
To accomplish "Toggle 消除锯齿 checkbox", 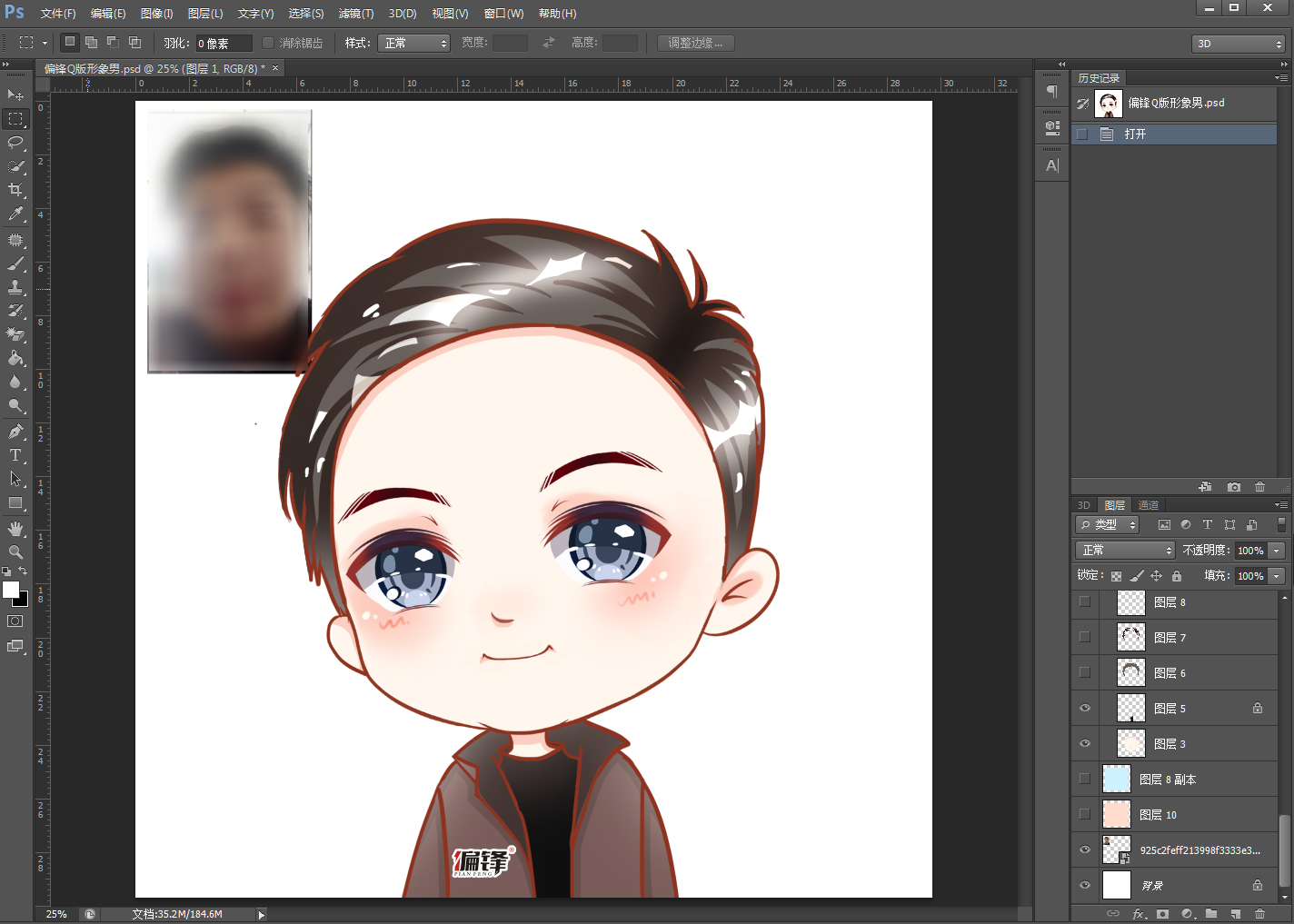I will pos(268,43).
